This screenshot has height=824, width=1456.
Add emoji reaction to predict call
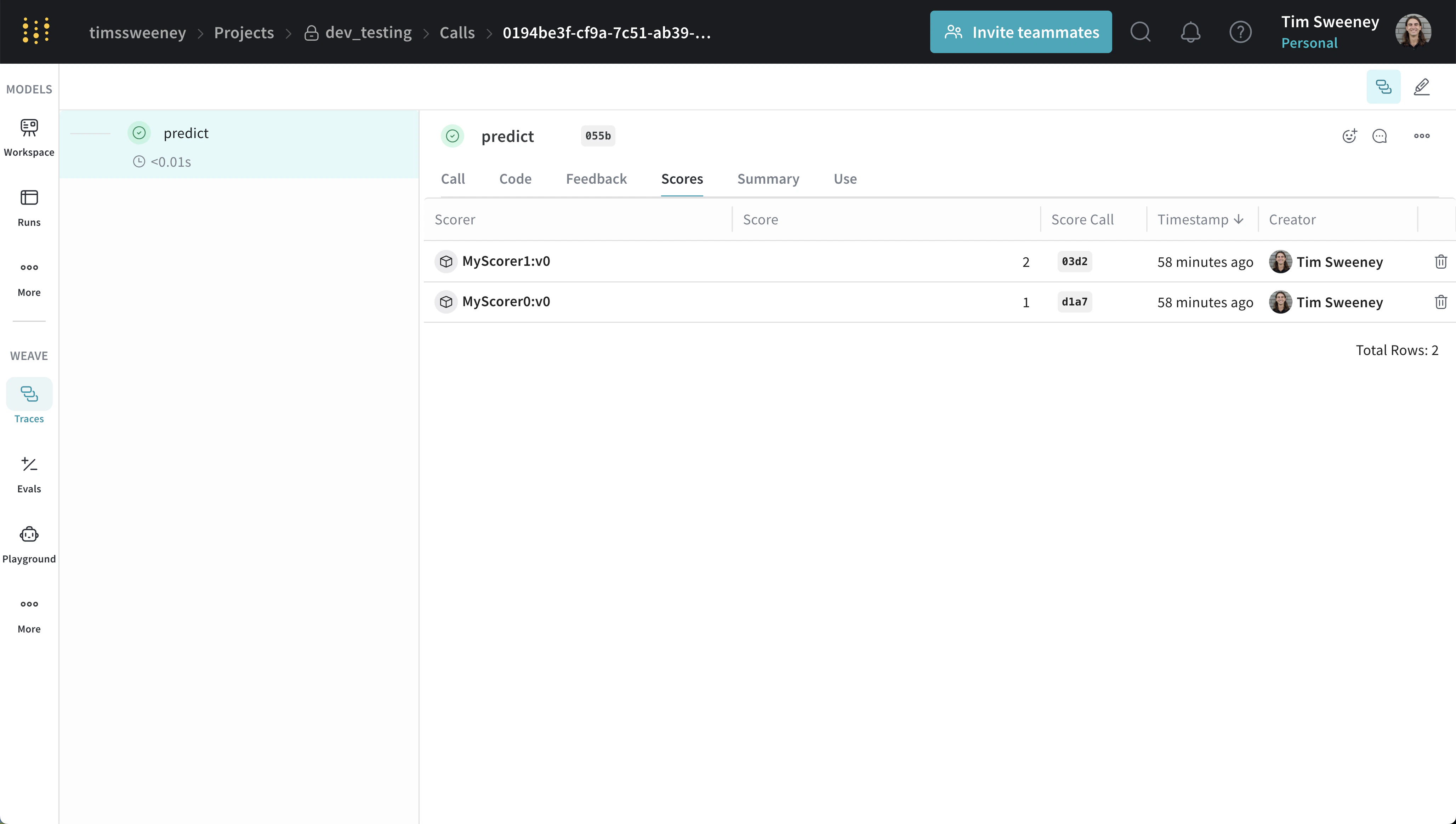1349,136
